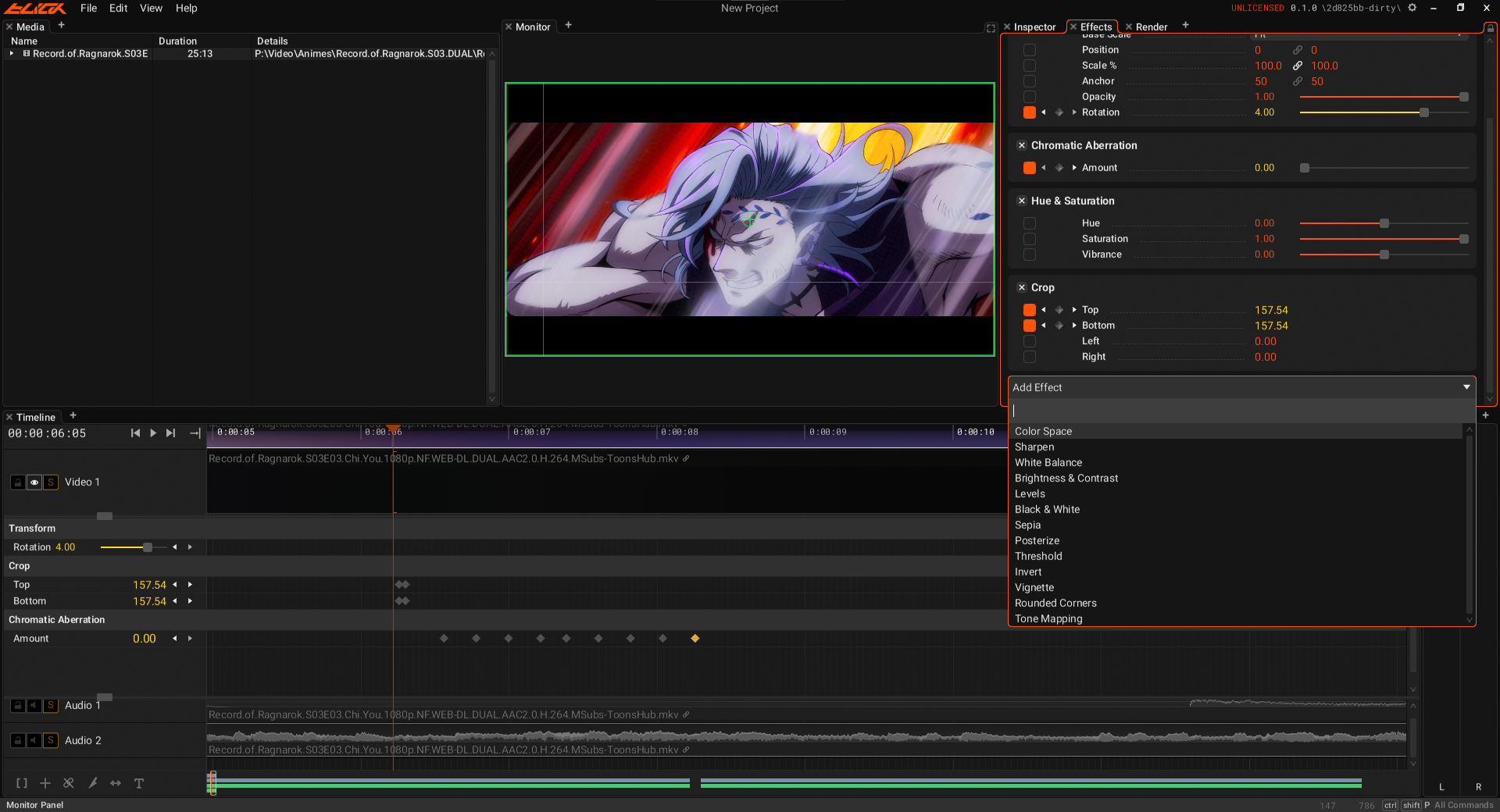
Task: Select the brackets tool in timeline toolbar
Action: tap(22, 783)
